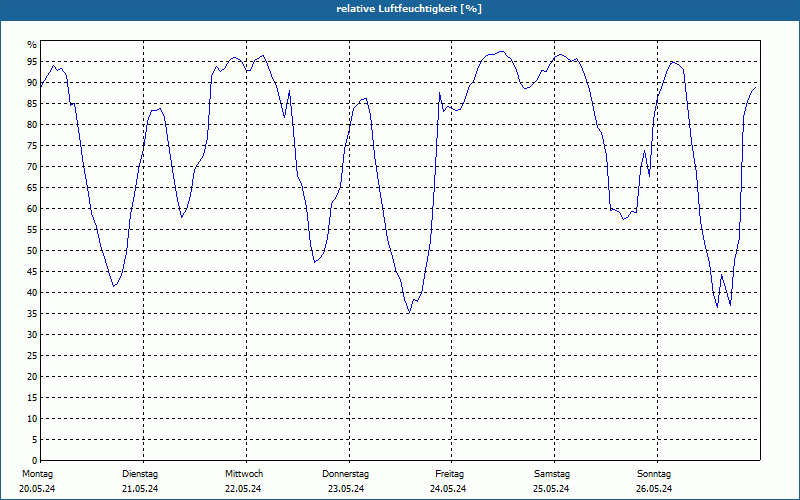Click the y-axis value 60
The height and width of the screenshot is (500, 800).
tap(32, 209)
